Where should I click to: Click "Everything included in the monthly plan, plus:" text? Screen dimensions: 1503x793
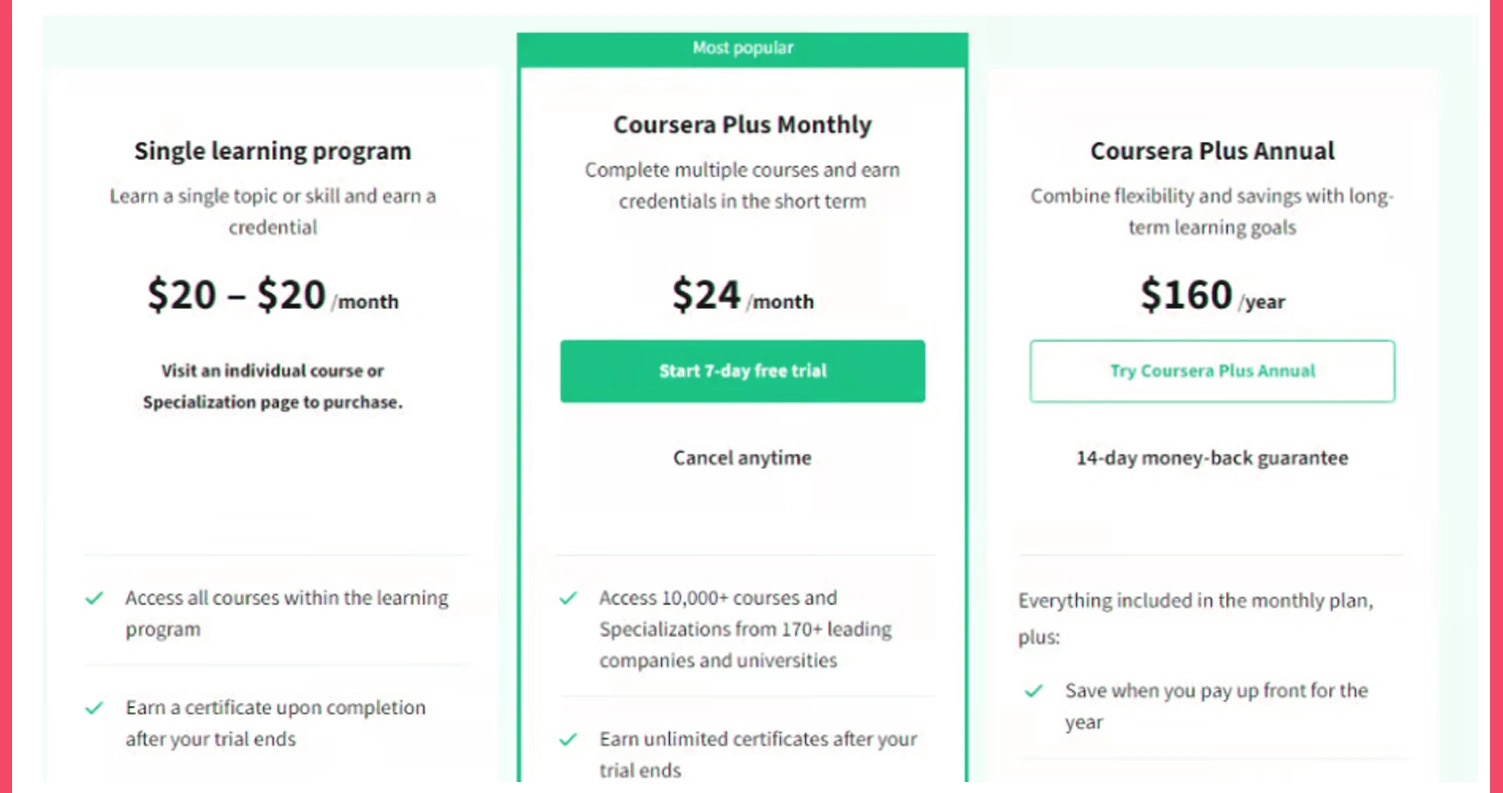1195,618
